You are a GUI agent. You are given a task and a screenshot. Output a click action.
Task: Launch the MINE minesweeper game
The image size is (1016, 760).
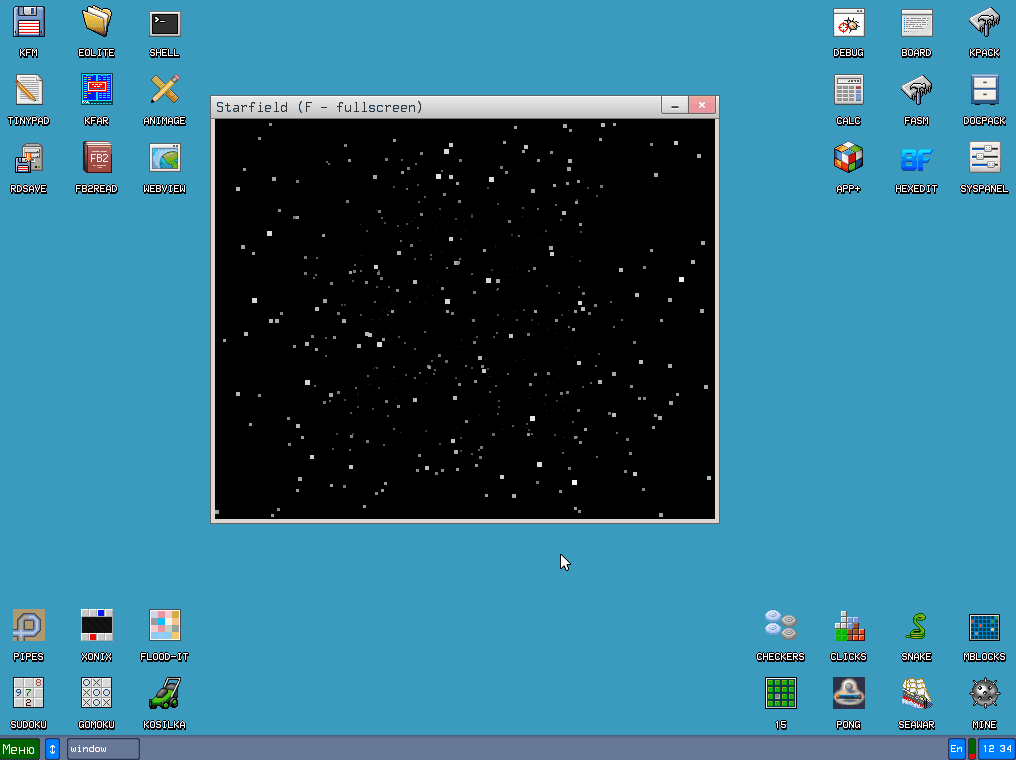coord(984,693)
